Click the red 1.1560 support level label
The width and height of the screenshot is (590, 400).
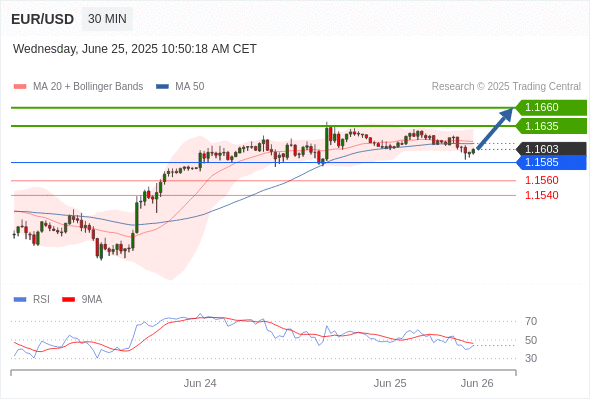click(x=542, y=181)
